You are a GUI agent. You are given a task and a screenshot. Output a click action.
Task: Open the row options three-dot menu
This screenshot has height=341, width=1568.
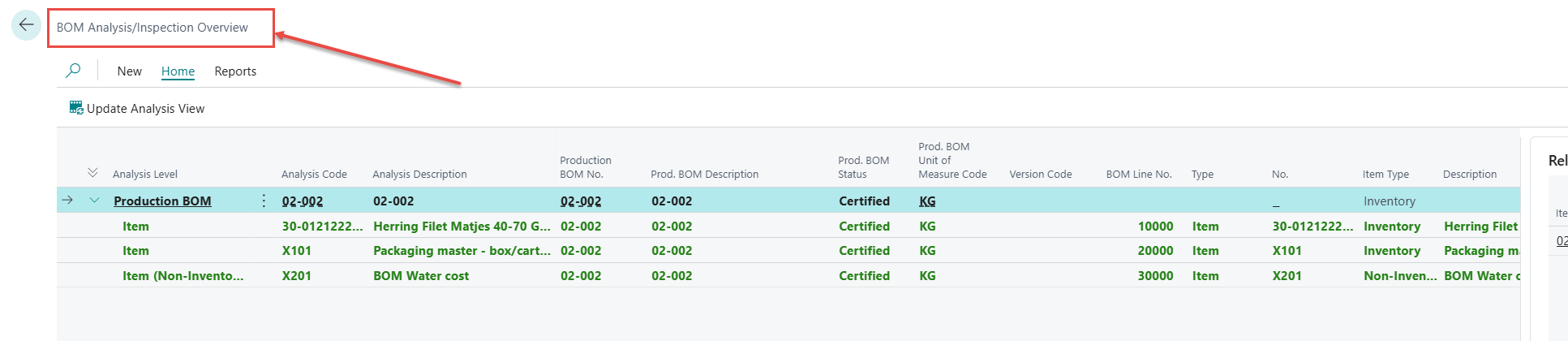point(264,201)
